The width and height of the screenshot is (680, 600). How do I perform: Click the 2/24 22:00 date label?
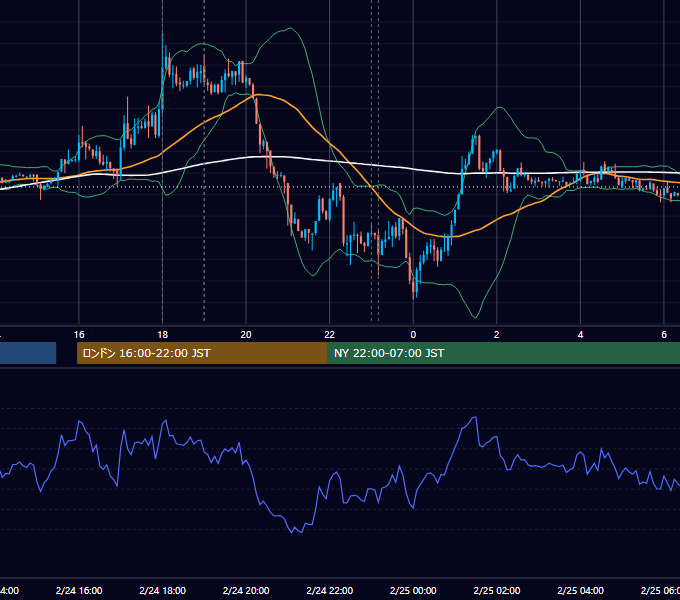tap(330, 590)
